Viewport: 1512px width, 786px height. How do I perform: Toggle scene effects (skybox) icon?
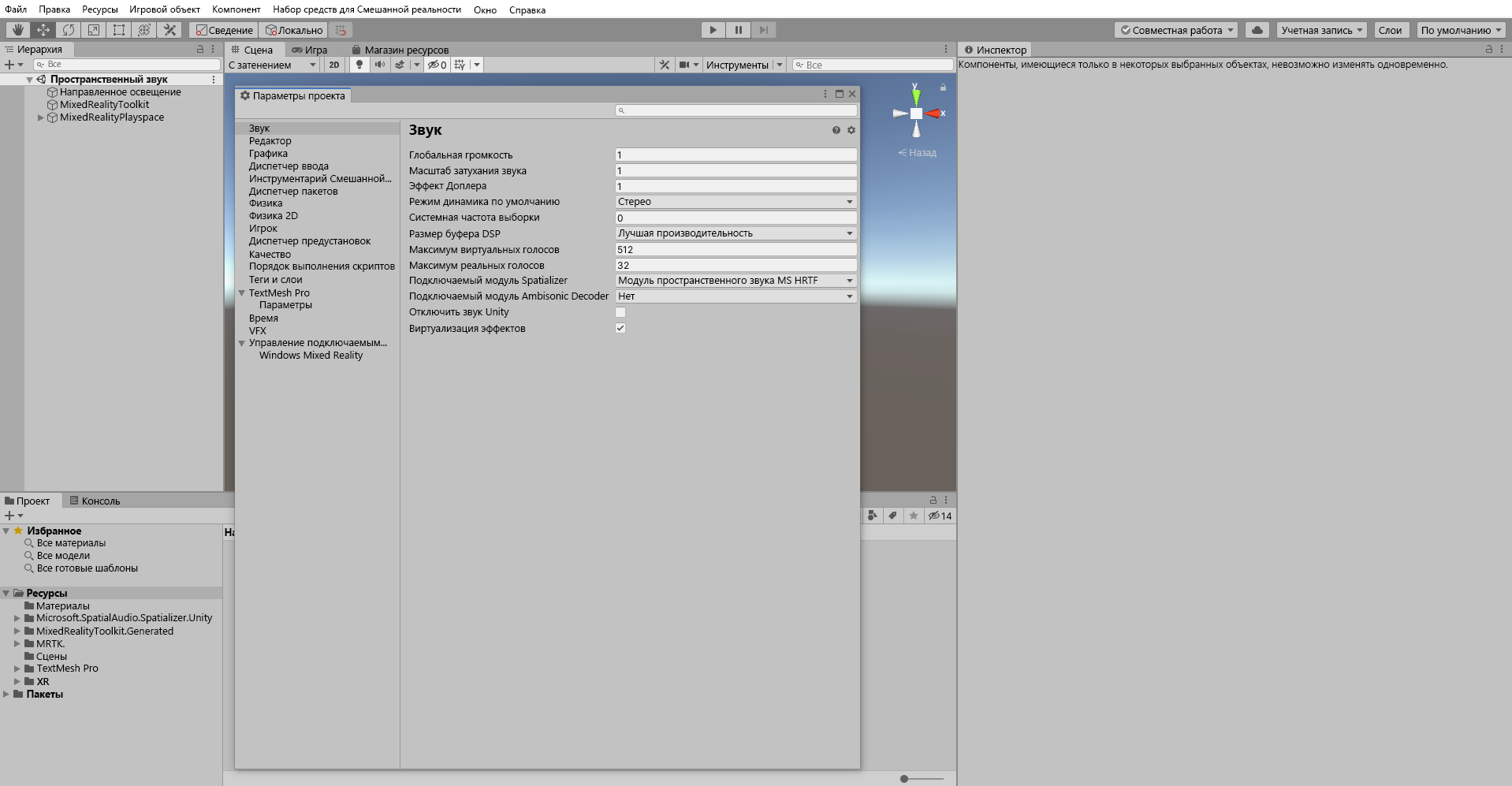[x=400, y=65]
